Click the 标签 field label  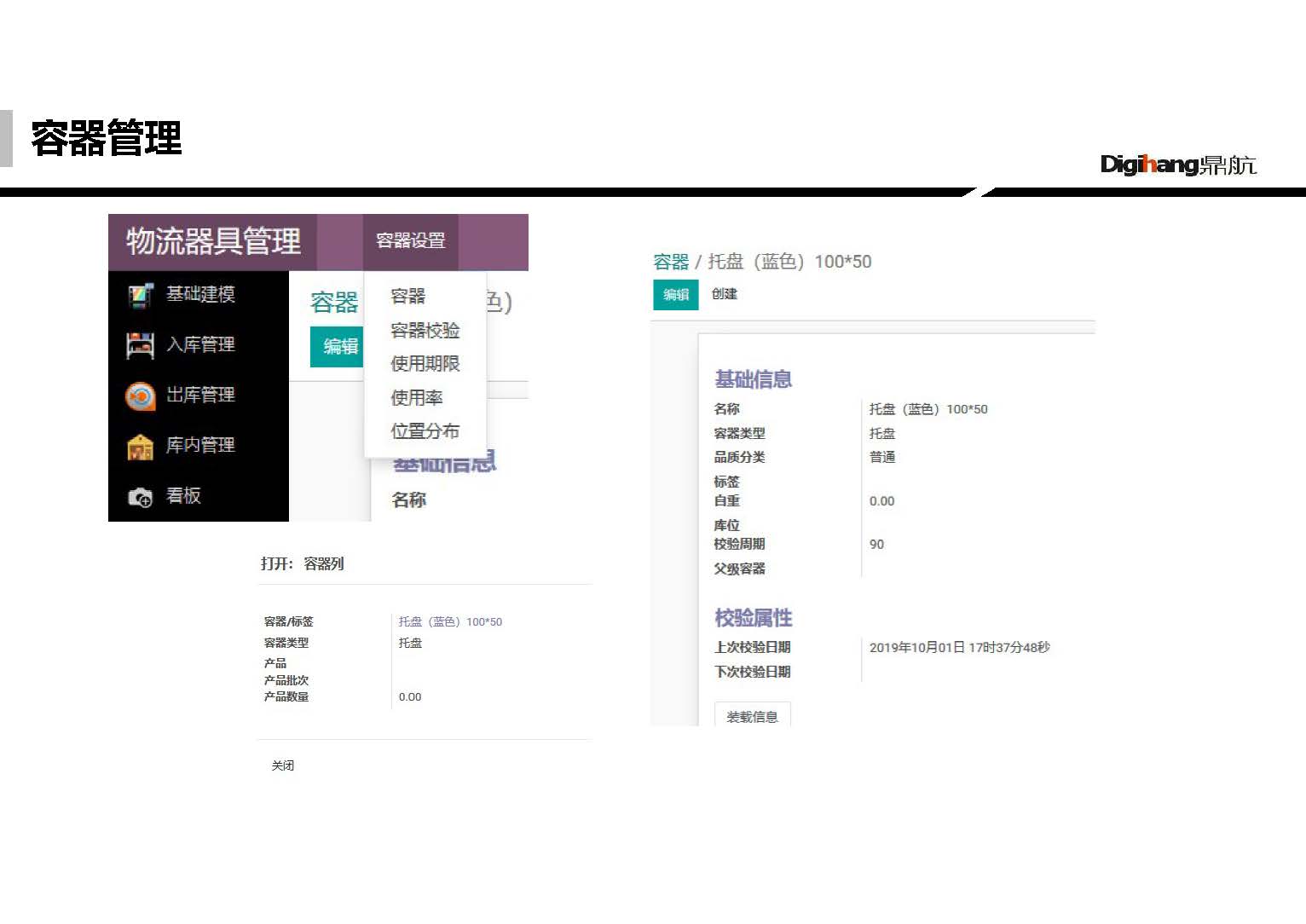click(x=726, y=482)
